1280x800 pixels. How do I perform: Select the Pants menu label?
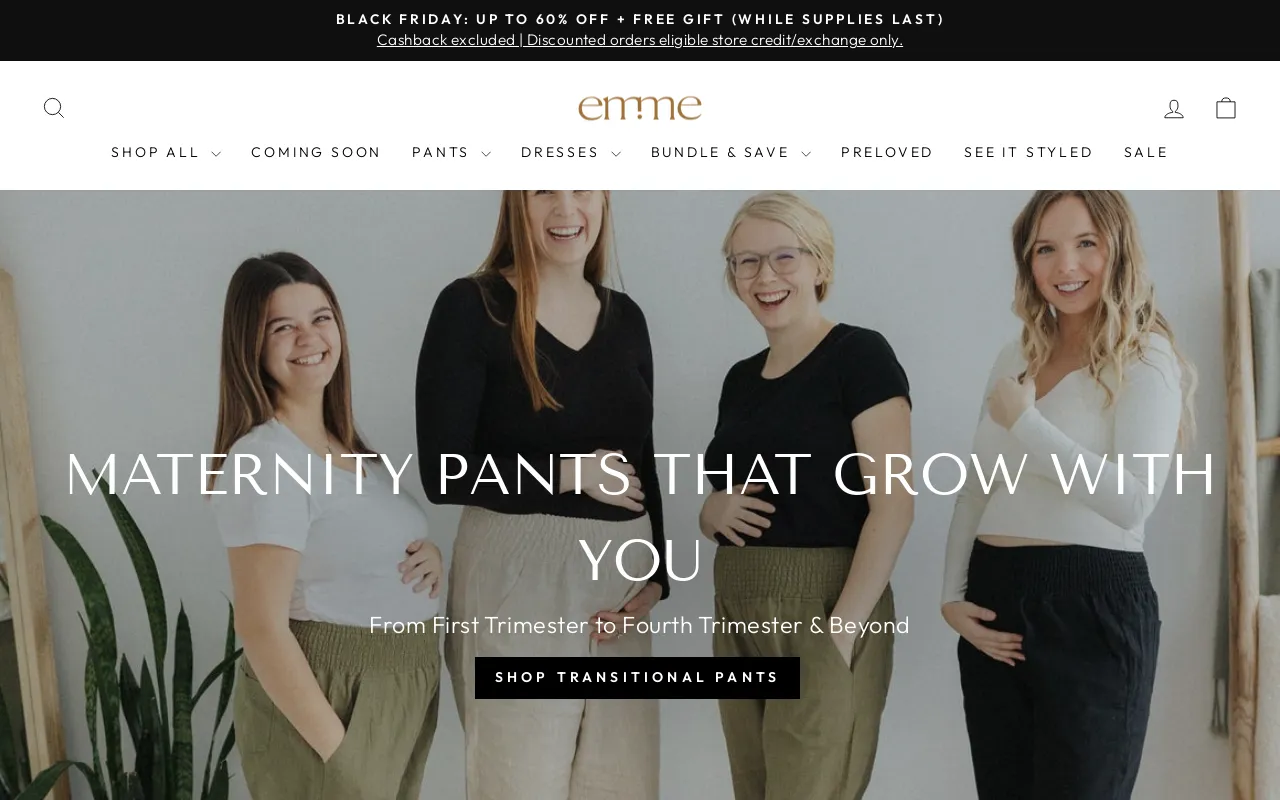point(441,153)
